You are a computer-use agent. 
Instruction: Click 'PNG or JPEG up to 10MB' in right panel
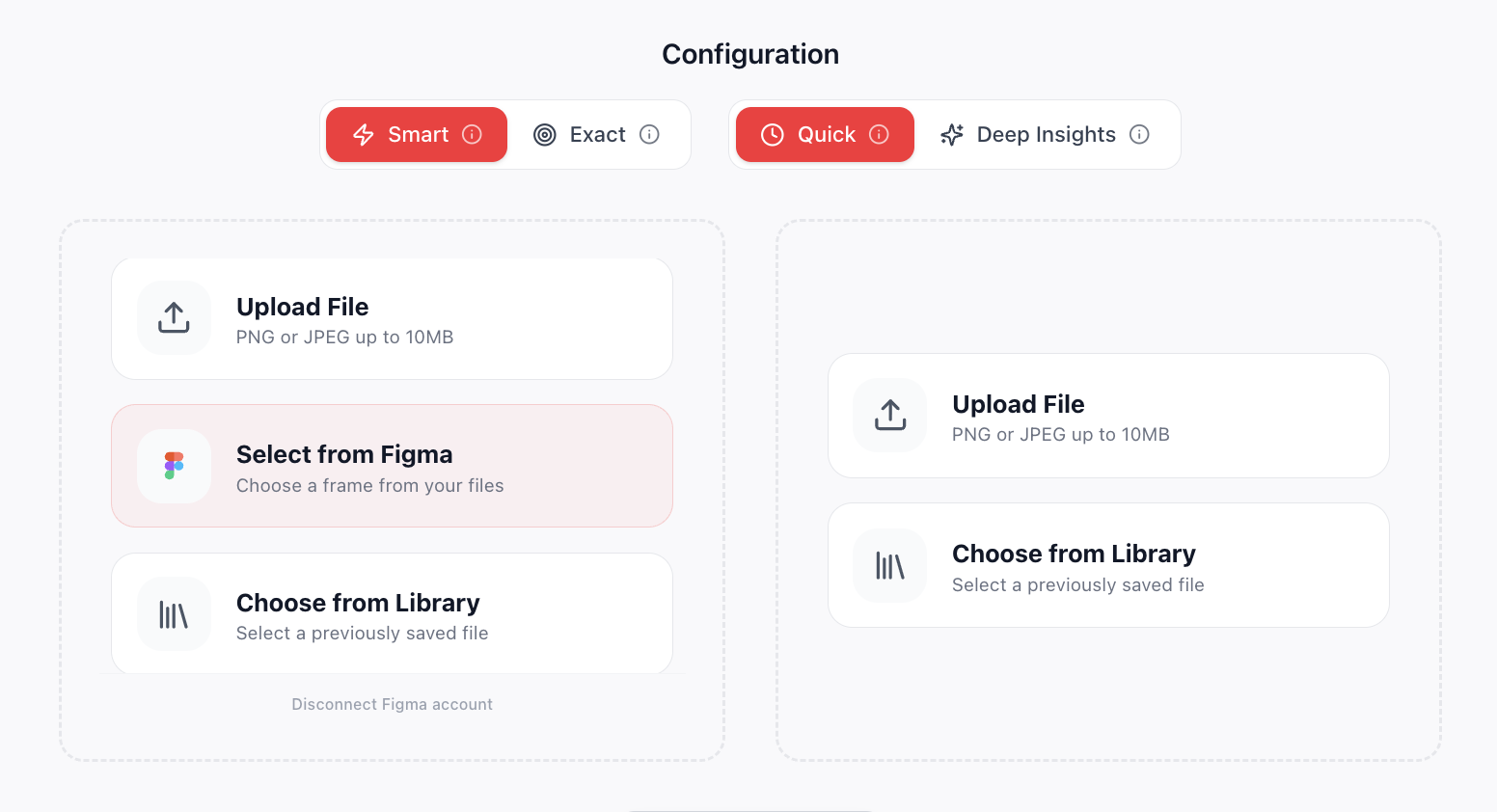1060,435
